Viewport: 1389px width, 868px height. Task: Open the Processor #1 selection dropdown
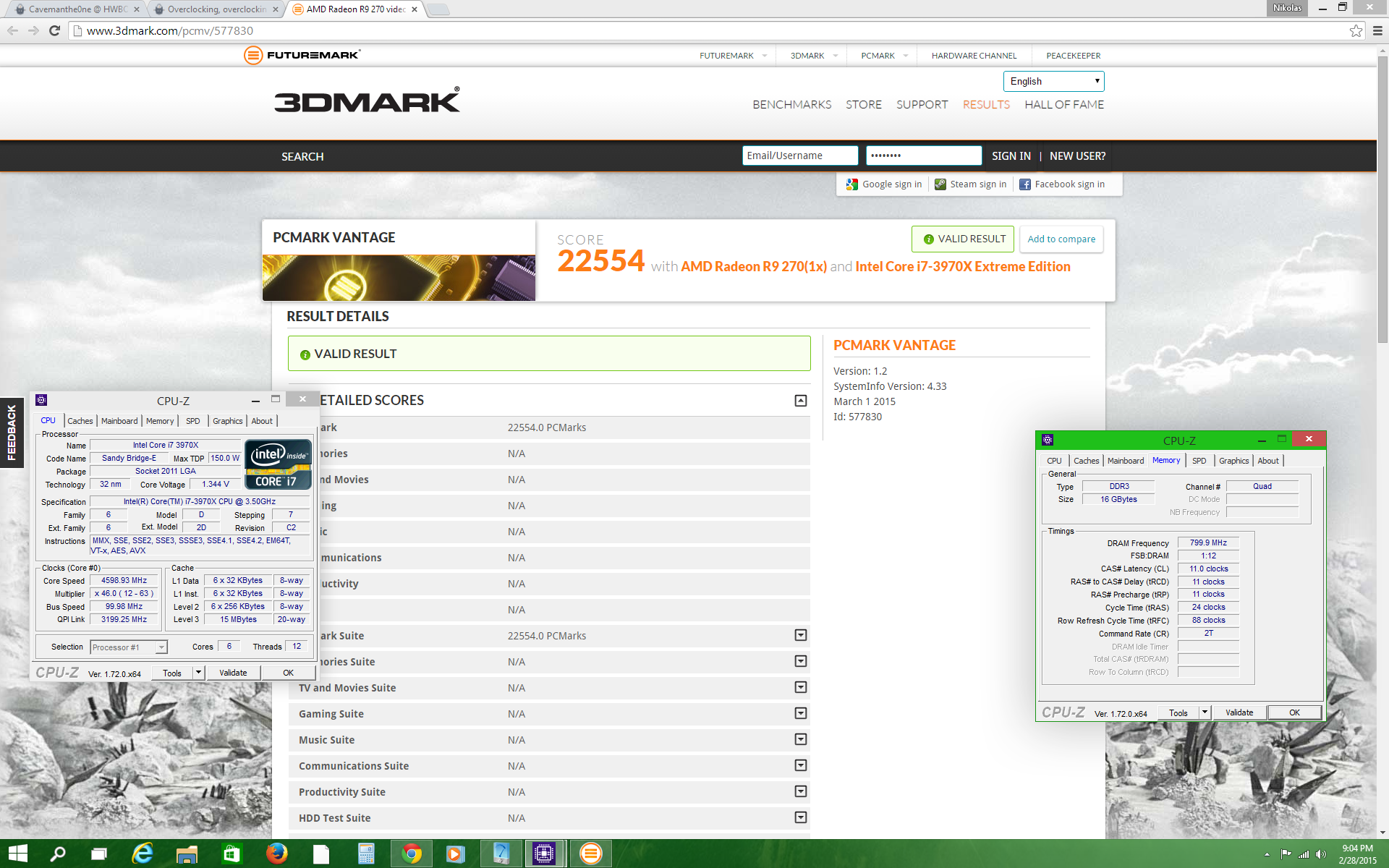[x=129, y=647]
